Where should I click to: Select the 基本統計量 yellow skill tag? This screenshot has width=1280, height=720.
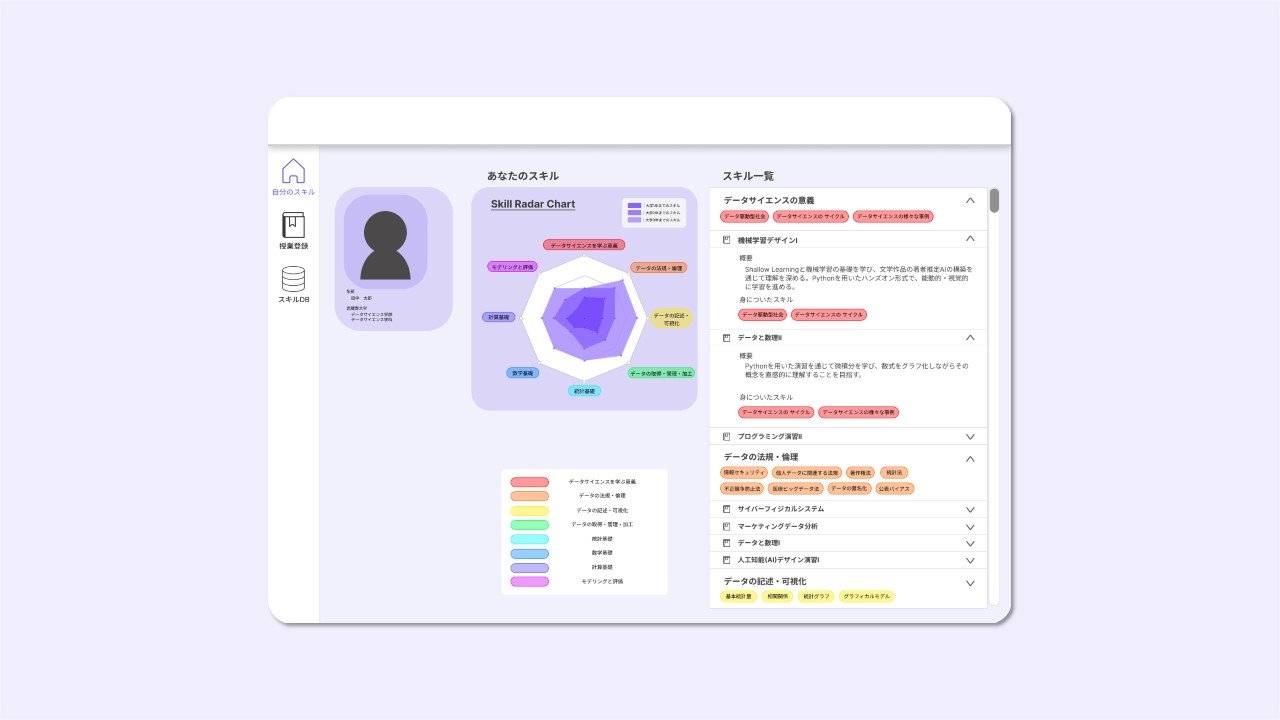(x=738, y=596)
